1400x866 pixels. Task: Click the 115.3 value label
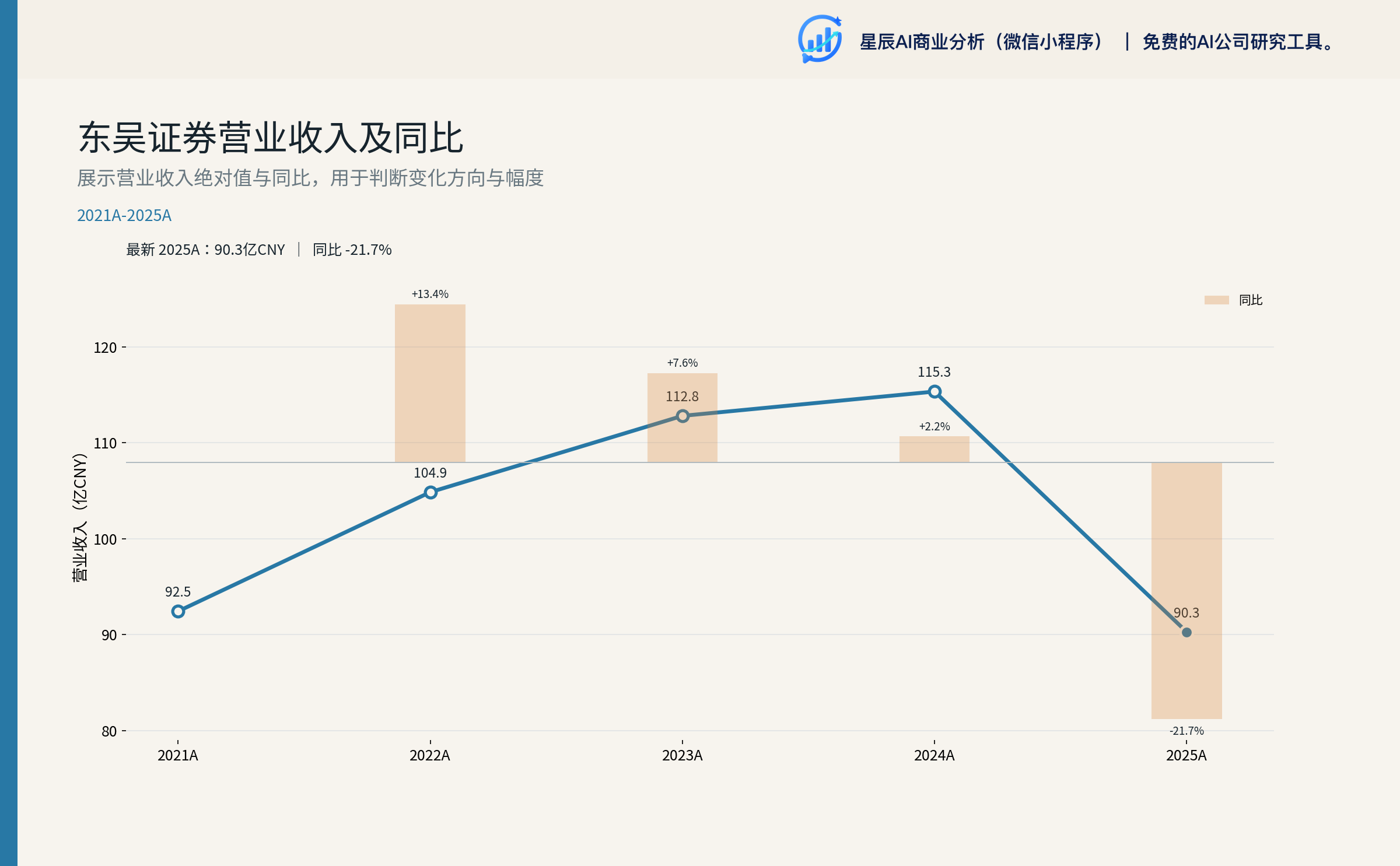pyautogui.click(x=935, y=372)
